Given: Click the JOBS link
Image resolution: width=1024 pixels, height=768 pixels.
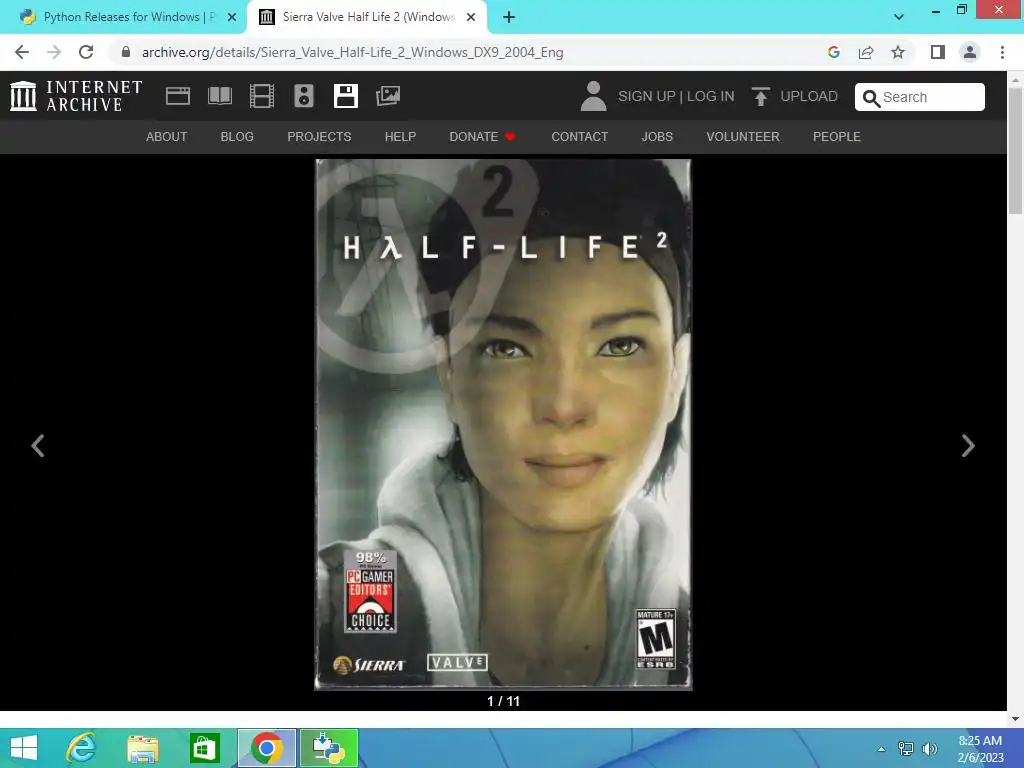Looking at the screenshot, I should coord(657,136).
